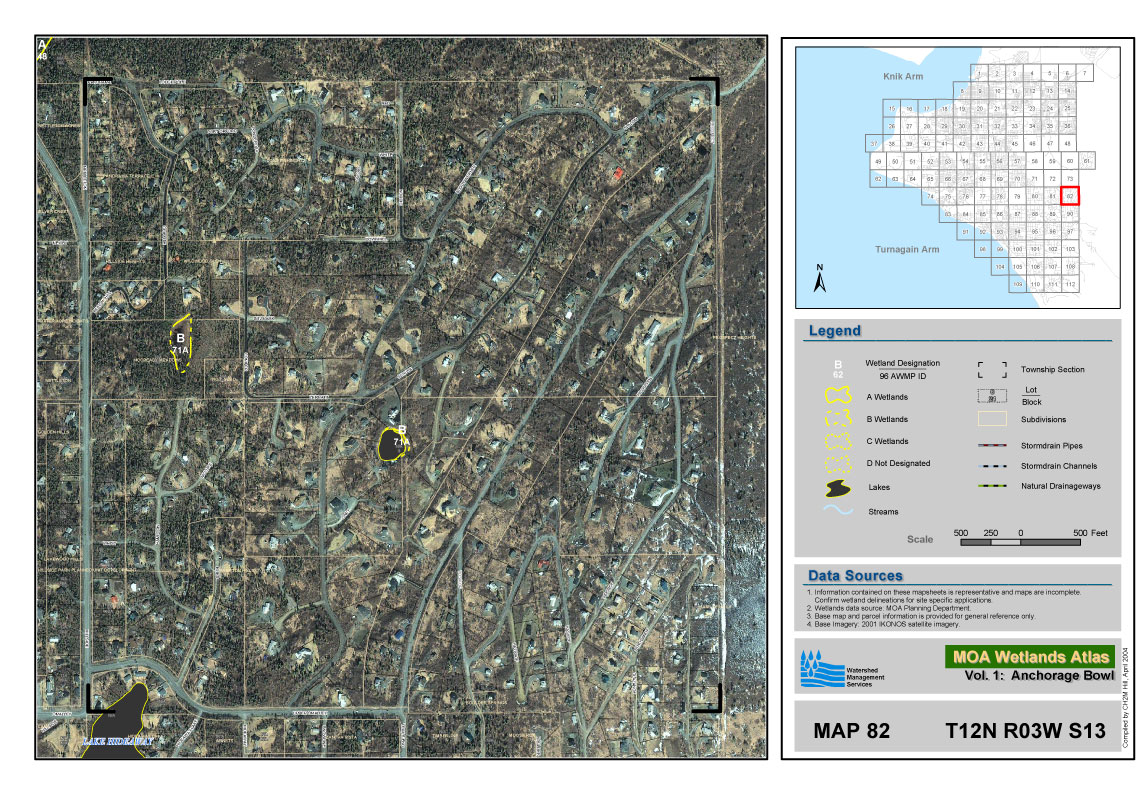The width and height of the screenshot is (1137, 788).
Task: Click the D Not Designated legend symbol
Action: tap(838, 464)
